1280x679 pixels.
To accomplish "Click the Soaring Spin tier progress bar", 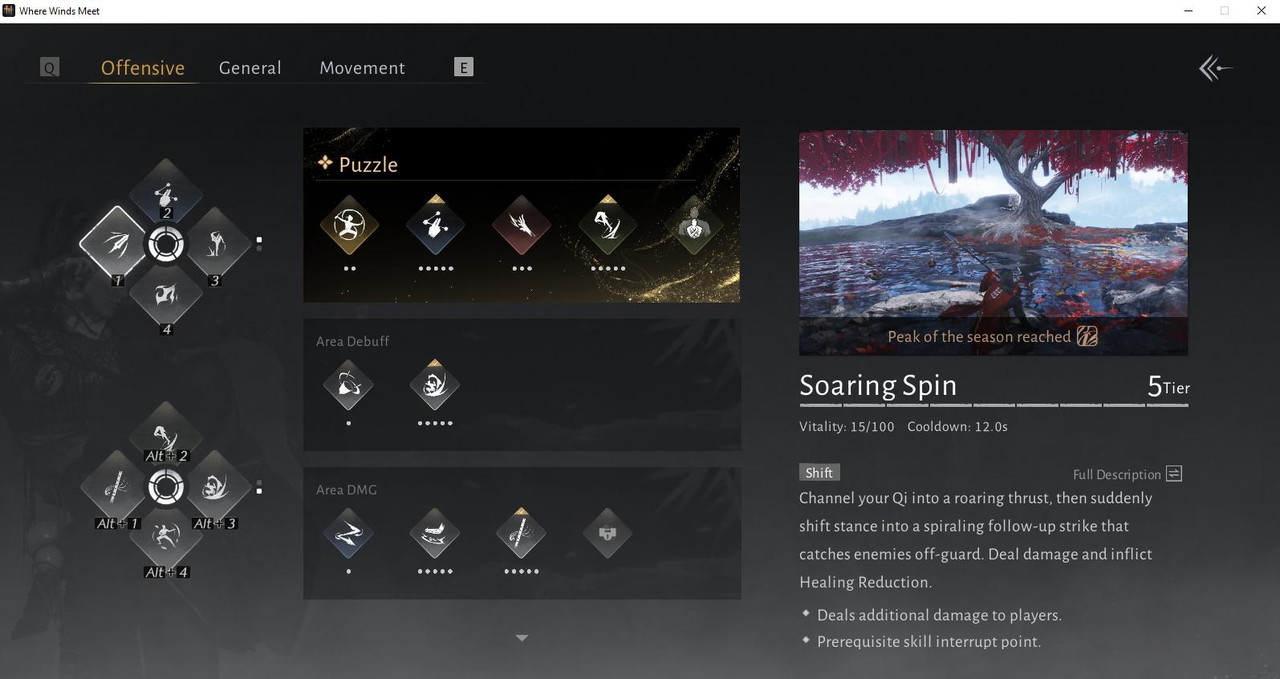I will (994, 405).
